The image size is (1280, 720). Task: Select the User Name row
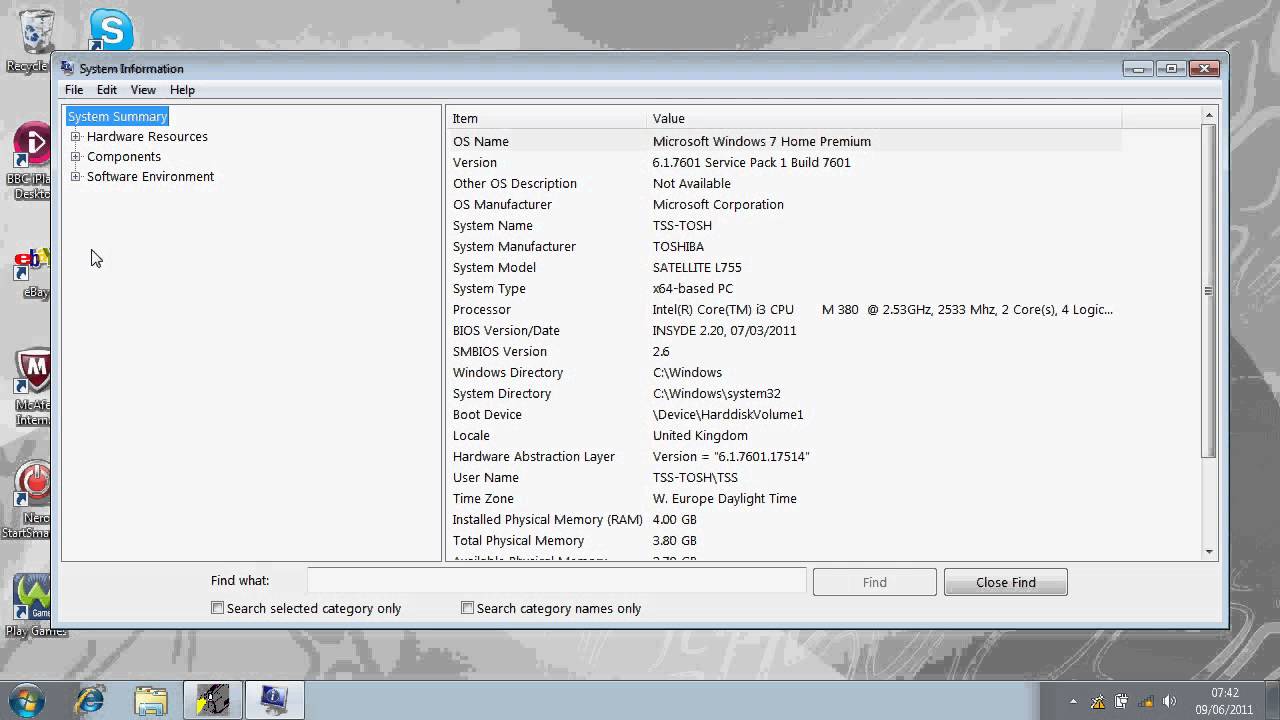coord(784,477)
